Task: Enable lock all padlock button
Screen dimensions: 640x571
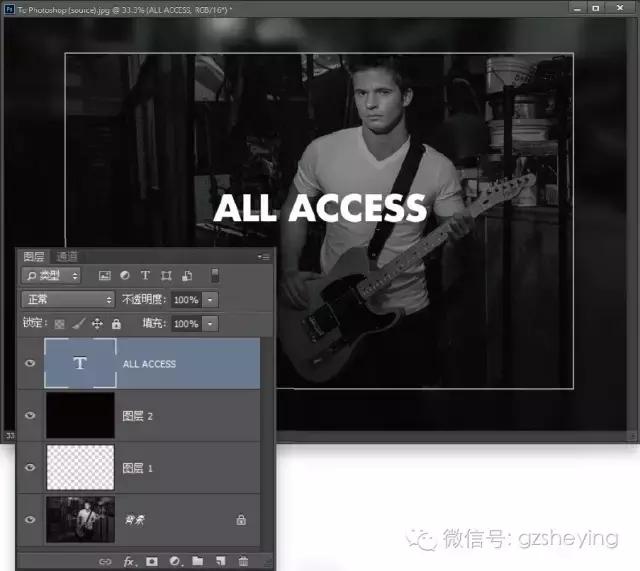Action: [116, 324]
